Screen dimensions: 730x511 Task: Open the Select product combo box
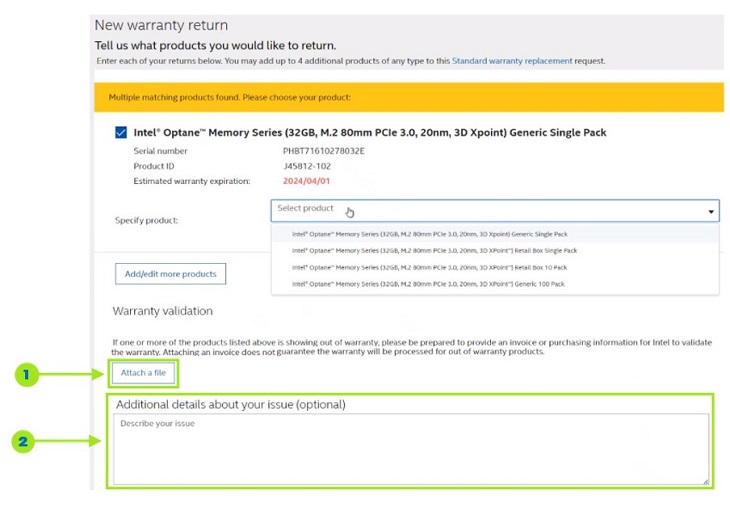point(494,210)
